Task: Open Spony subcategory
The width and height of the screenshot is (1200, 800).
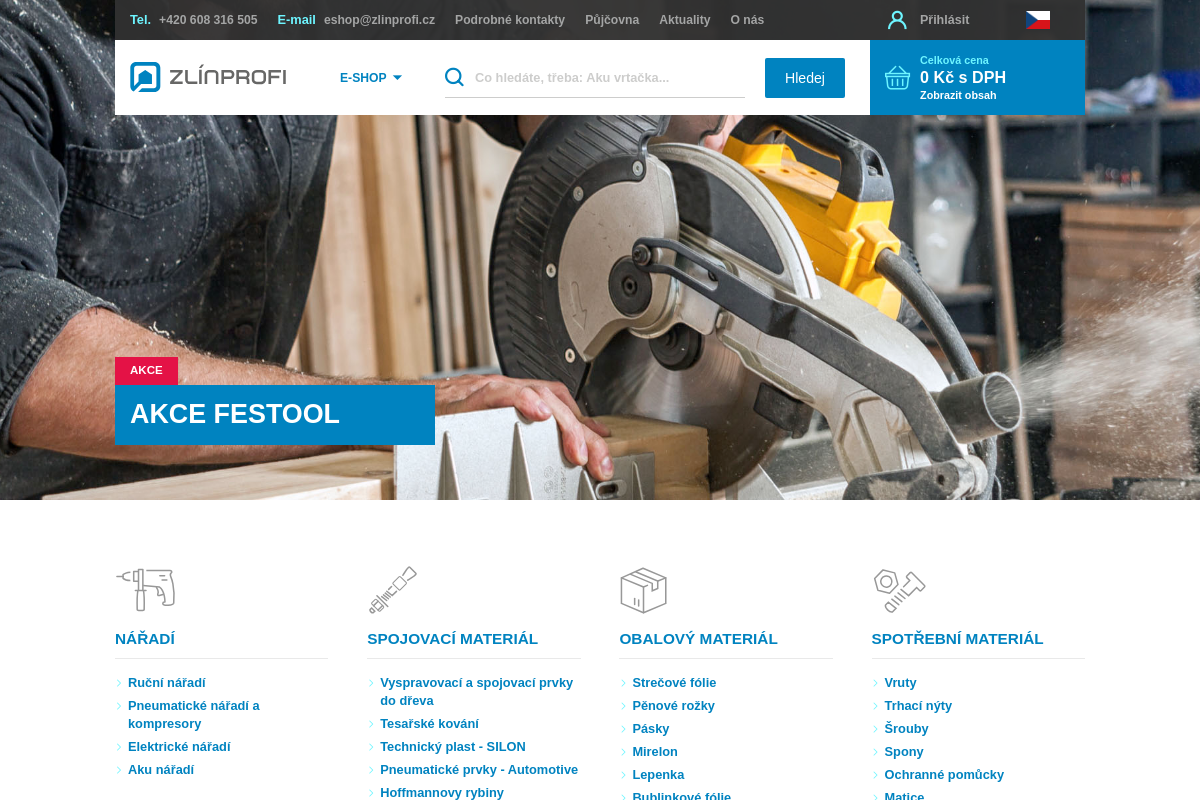Action: click(904, 752)
